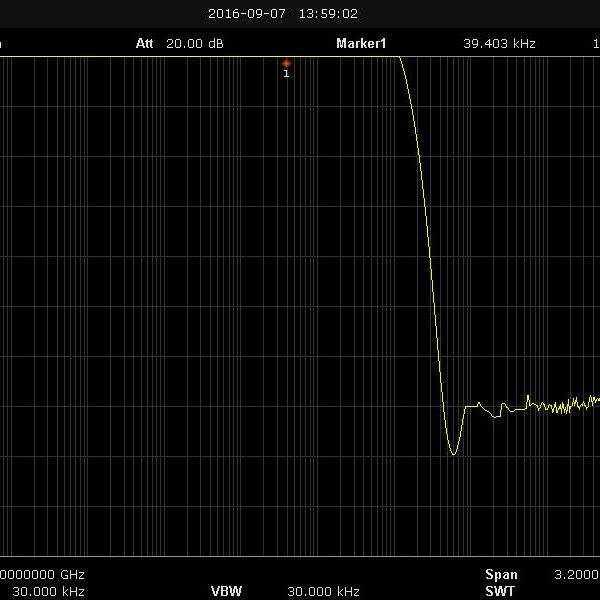The image size is (600, 600).
Task: Click the SWT sweep time label
Action: pyautogui.click(x=499, y=591)
